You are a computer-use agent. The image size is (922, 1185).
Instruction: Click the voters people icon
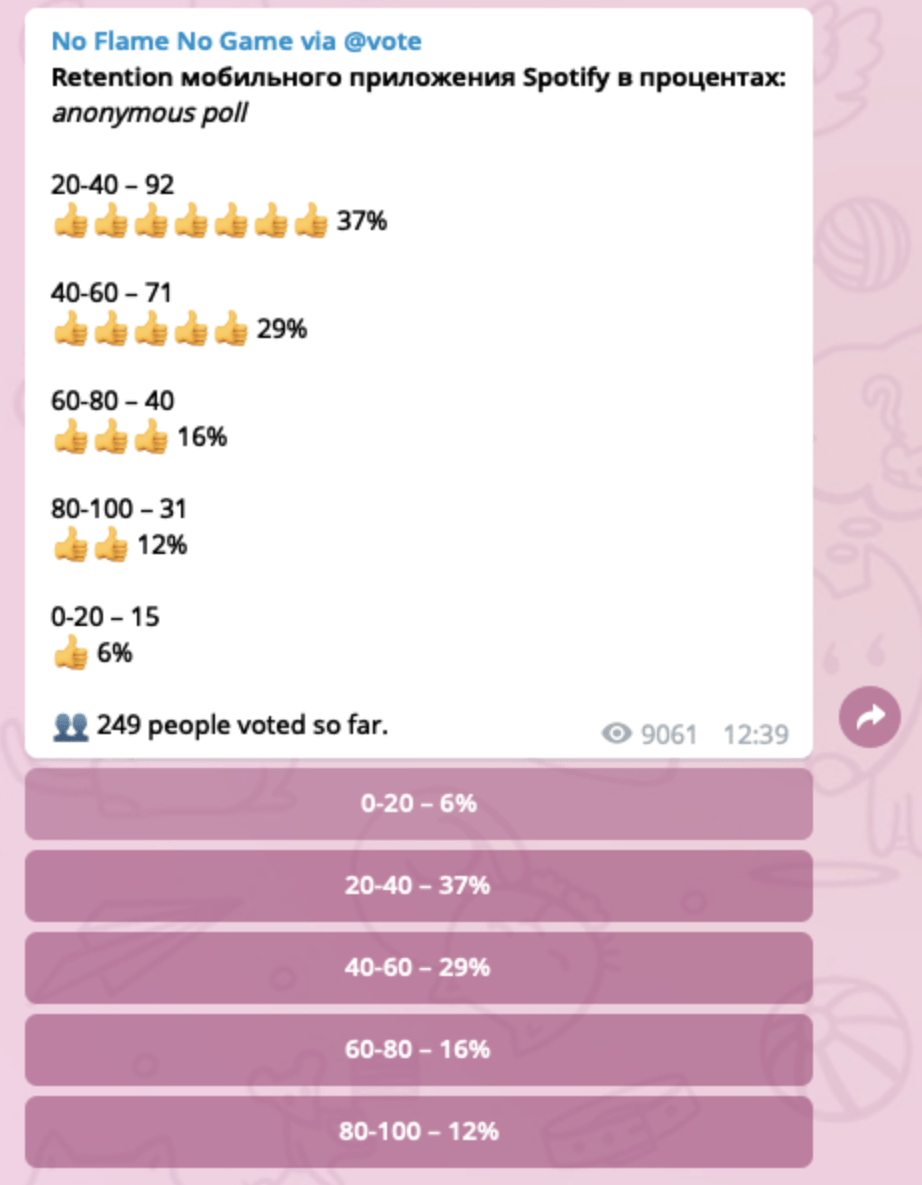pyautogui.click(x=70, y=725)
